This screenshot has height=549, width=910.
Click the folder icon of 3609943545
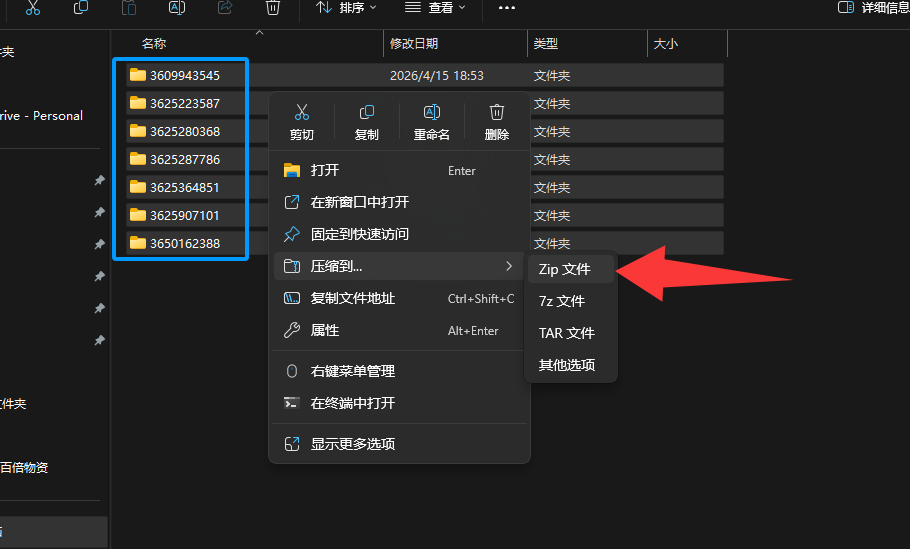(x=138, y=75)
